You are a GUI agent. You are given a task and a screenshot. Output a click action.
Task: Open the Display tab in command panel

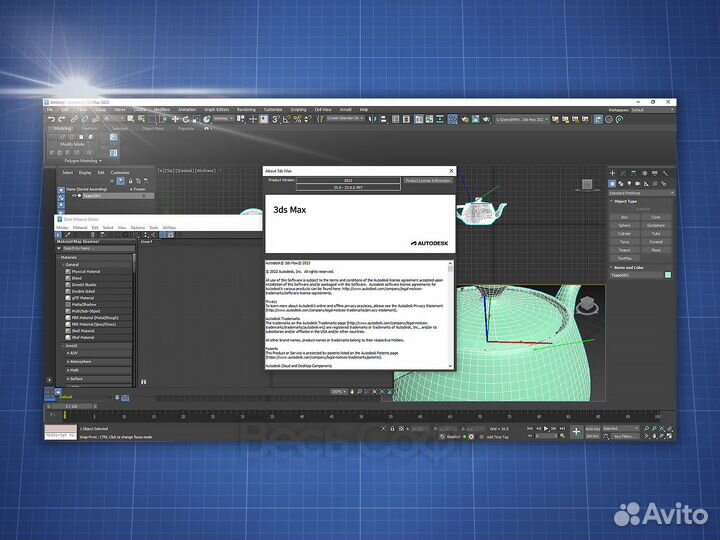655,173
